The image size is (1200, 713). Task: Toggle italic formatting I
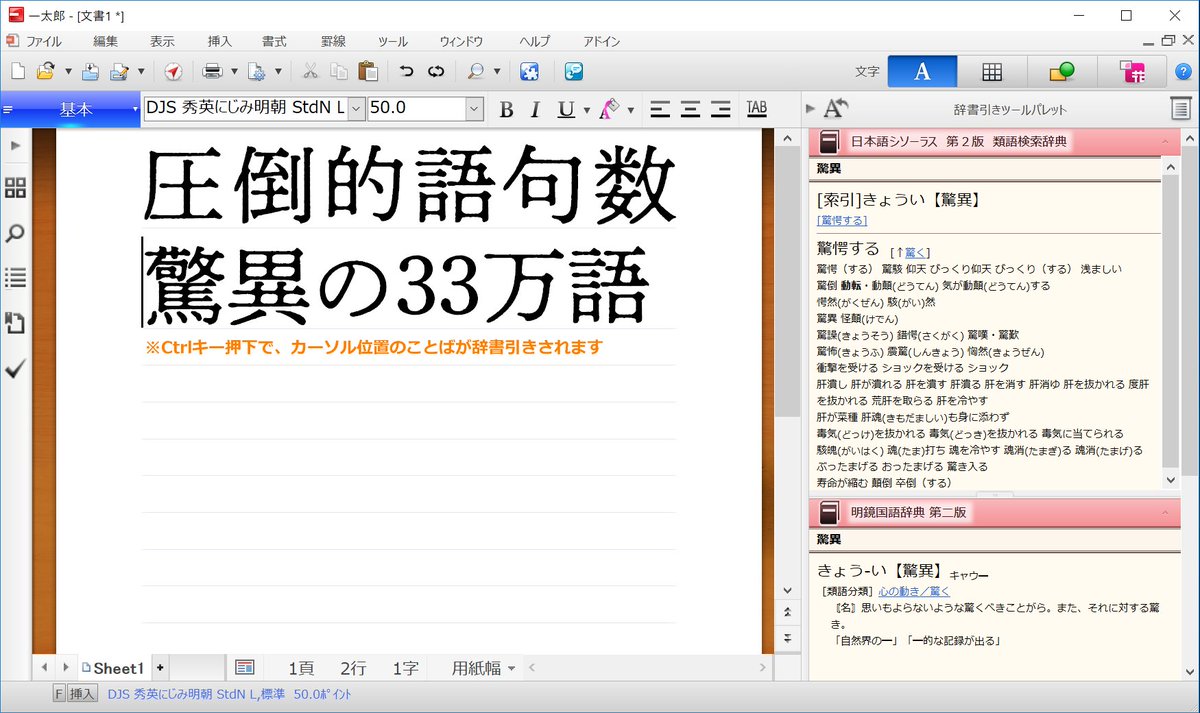tap(535, 109)
